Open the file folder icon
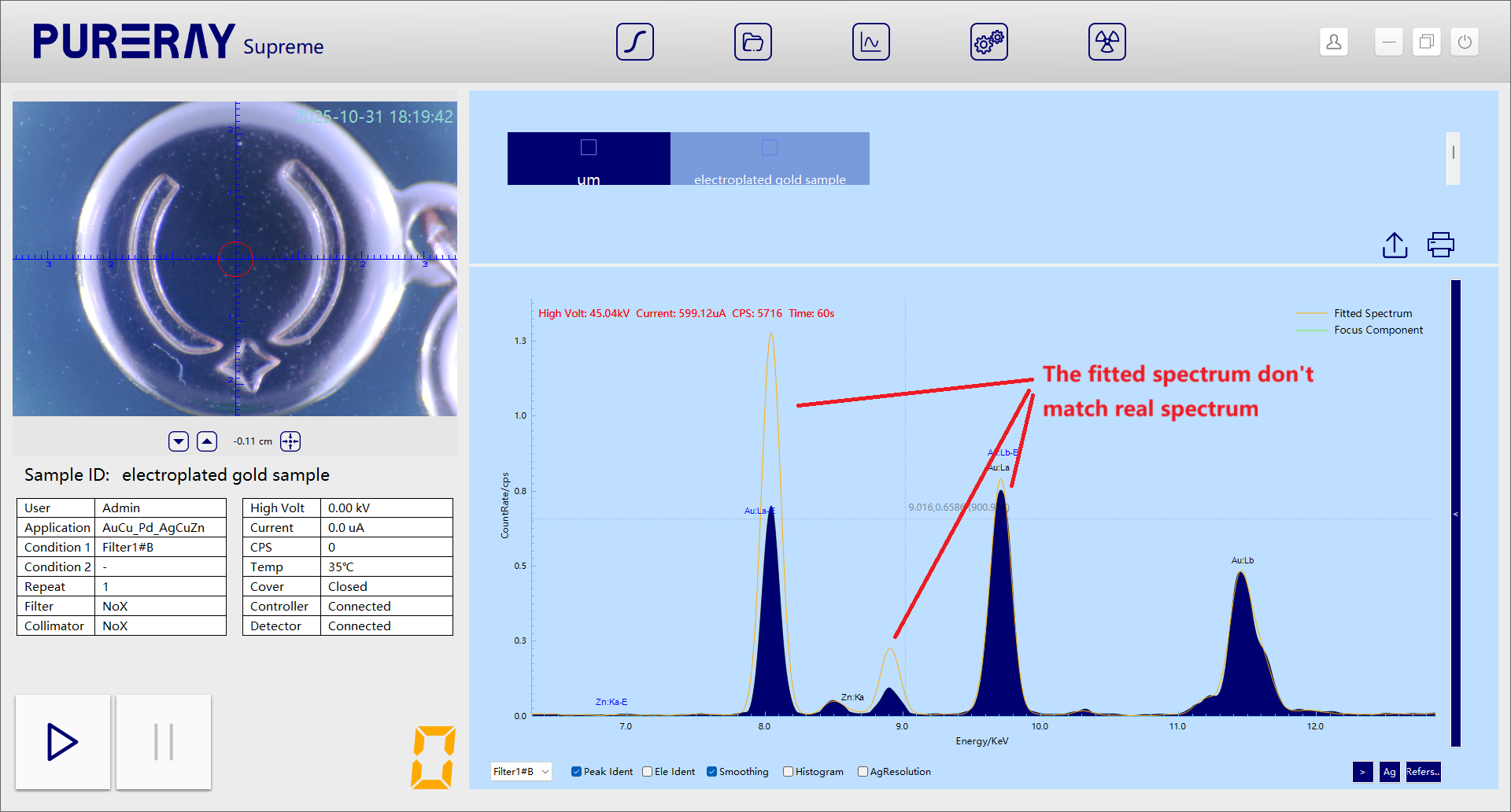Viewport: 1511px width, 812px height. [x=752, y=42]
